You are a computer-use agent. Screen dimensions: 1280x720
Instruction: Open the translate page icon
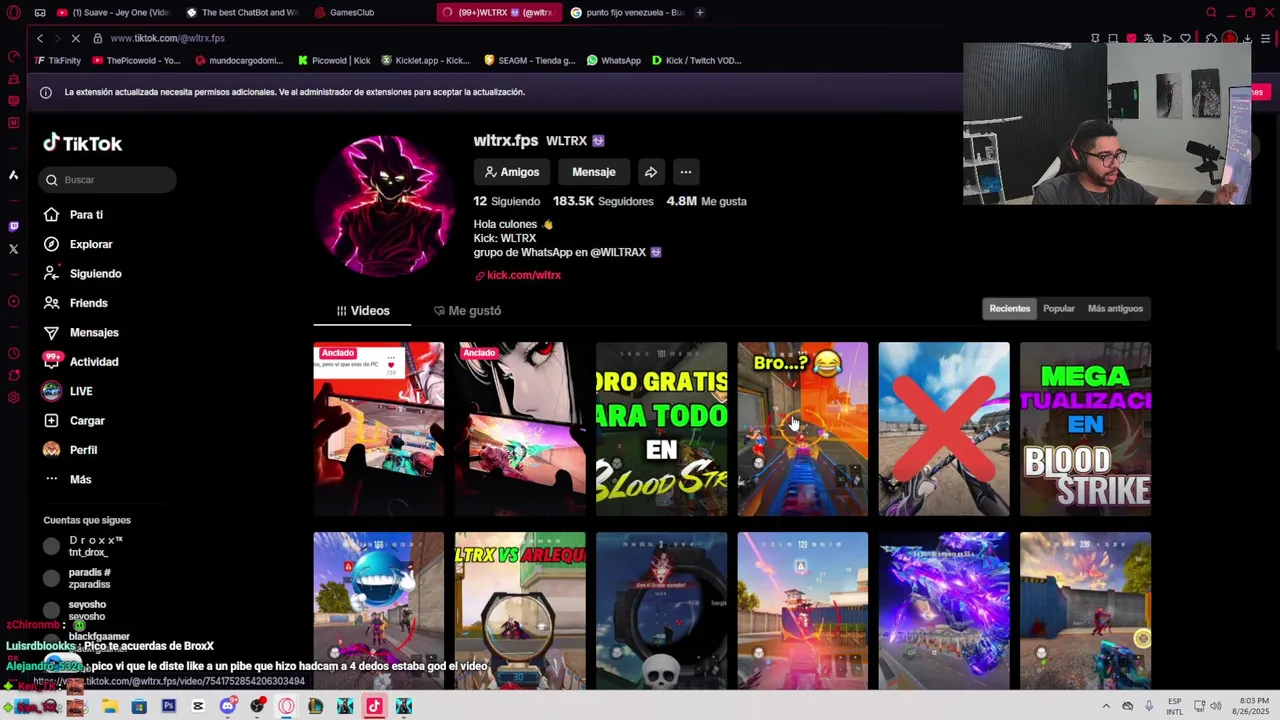(1149, 38)
